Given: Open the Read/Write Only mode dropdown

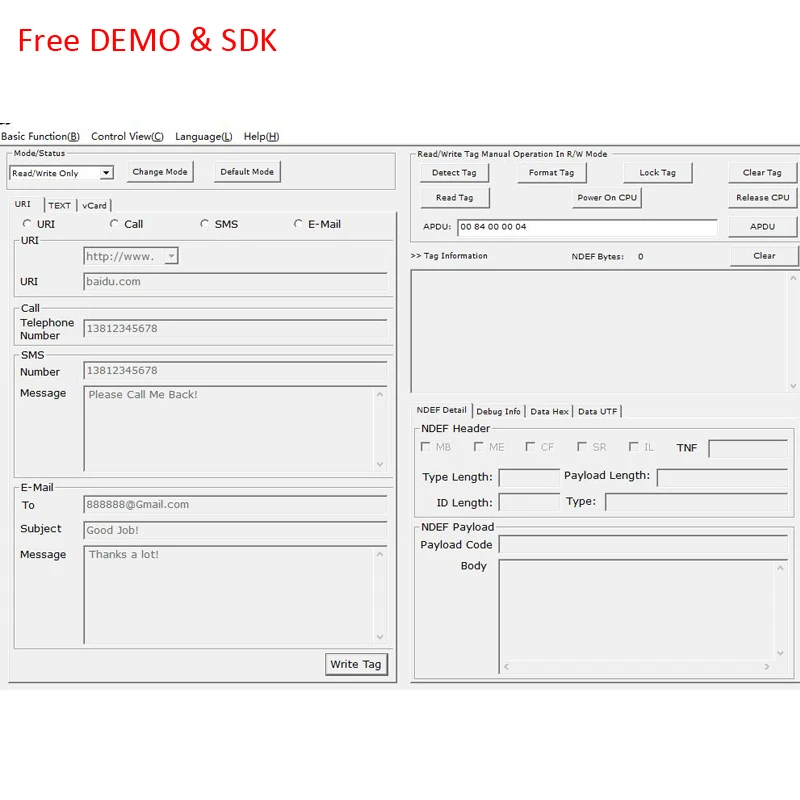Looking at the screenshot, I should pos(104,172).
